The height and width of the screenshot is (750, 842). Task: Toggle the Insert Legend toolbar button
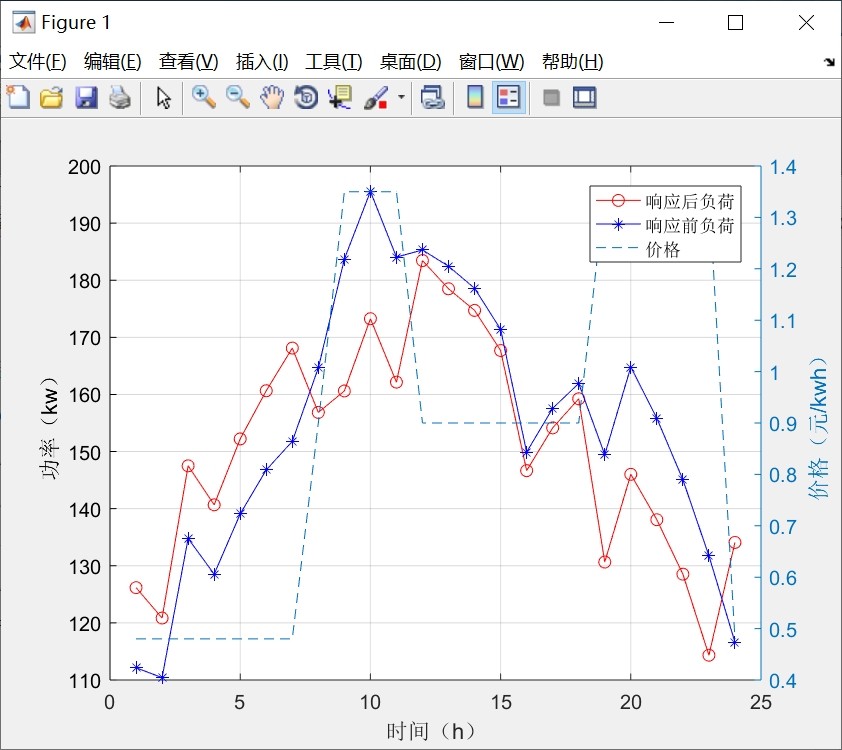(x=509, y=98)
